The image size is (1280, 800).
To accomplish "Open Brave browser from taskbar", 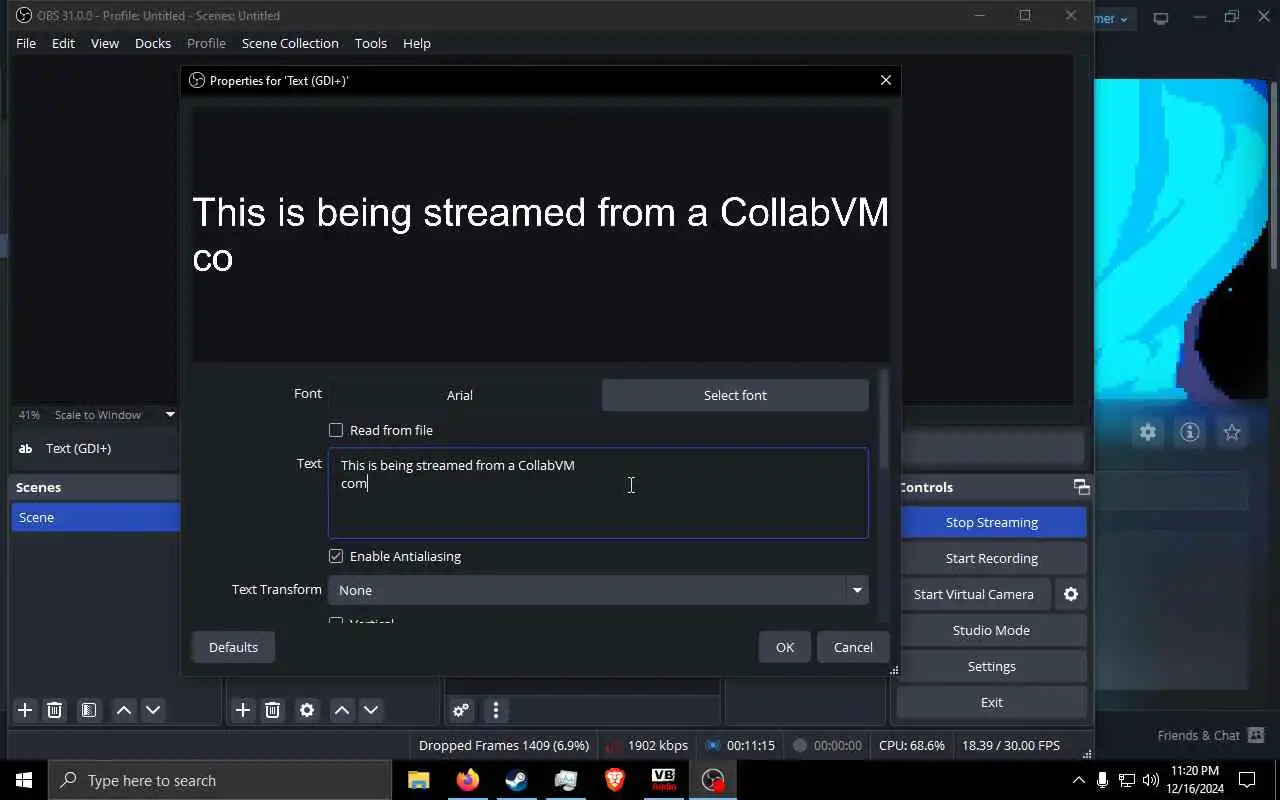I will 614,780.
